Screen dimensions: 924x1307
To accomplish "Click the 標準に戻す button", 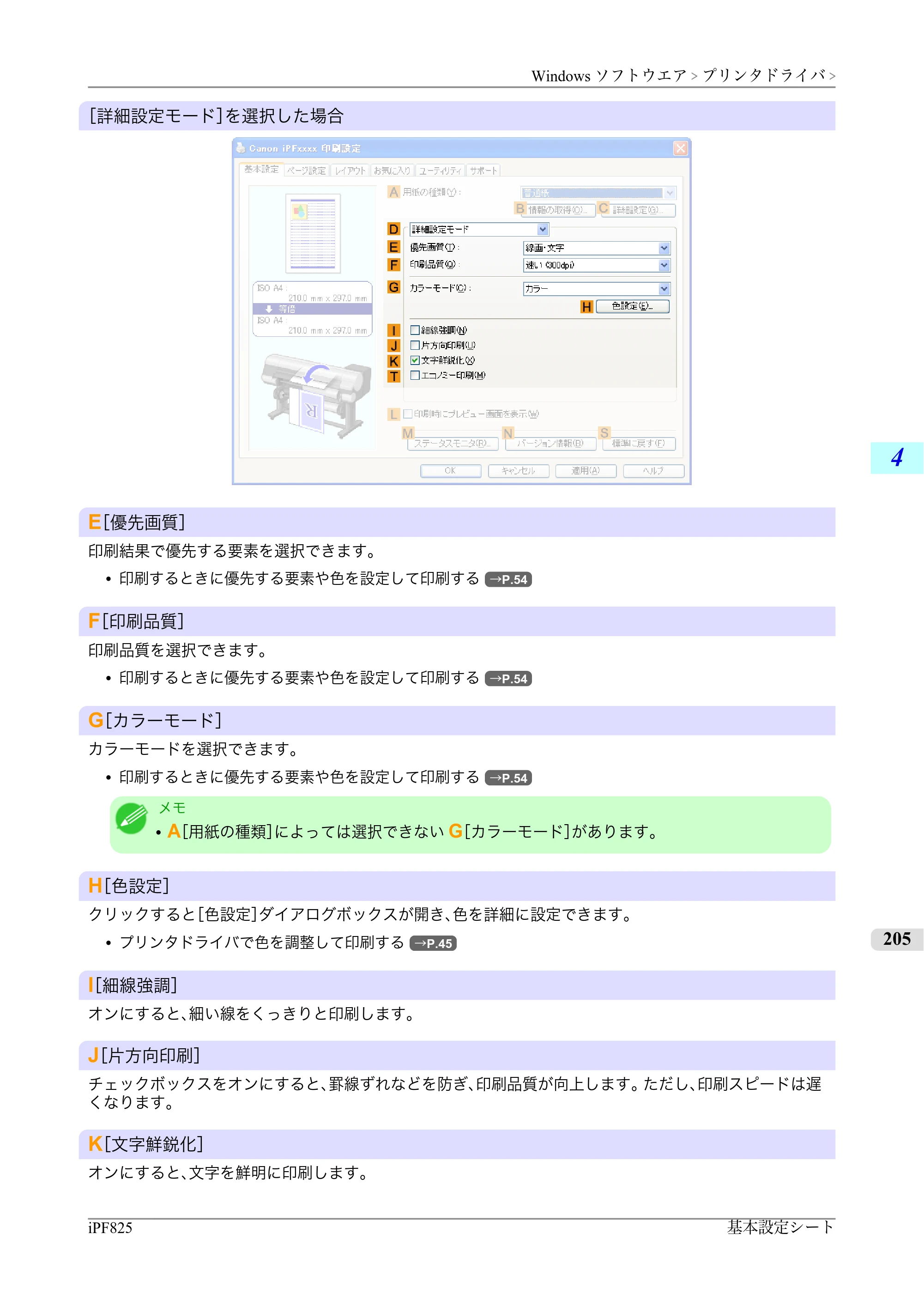I will 638,444.
